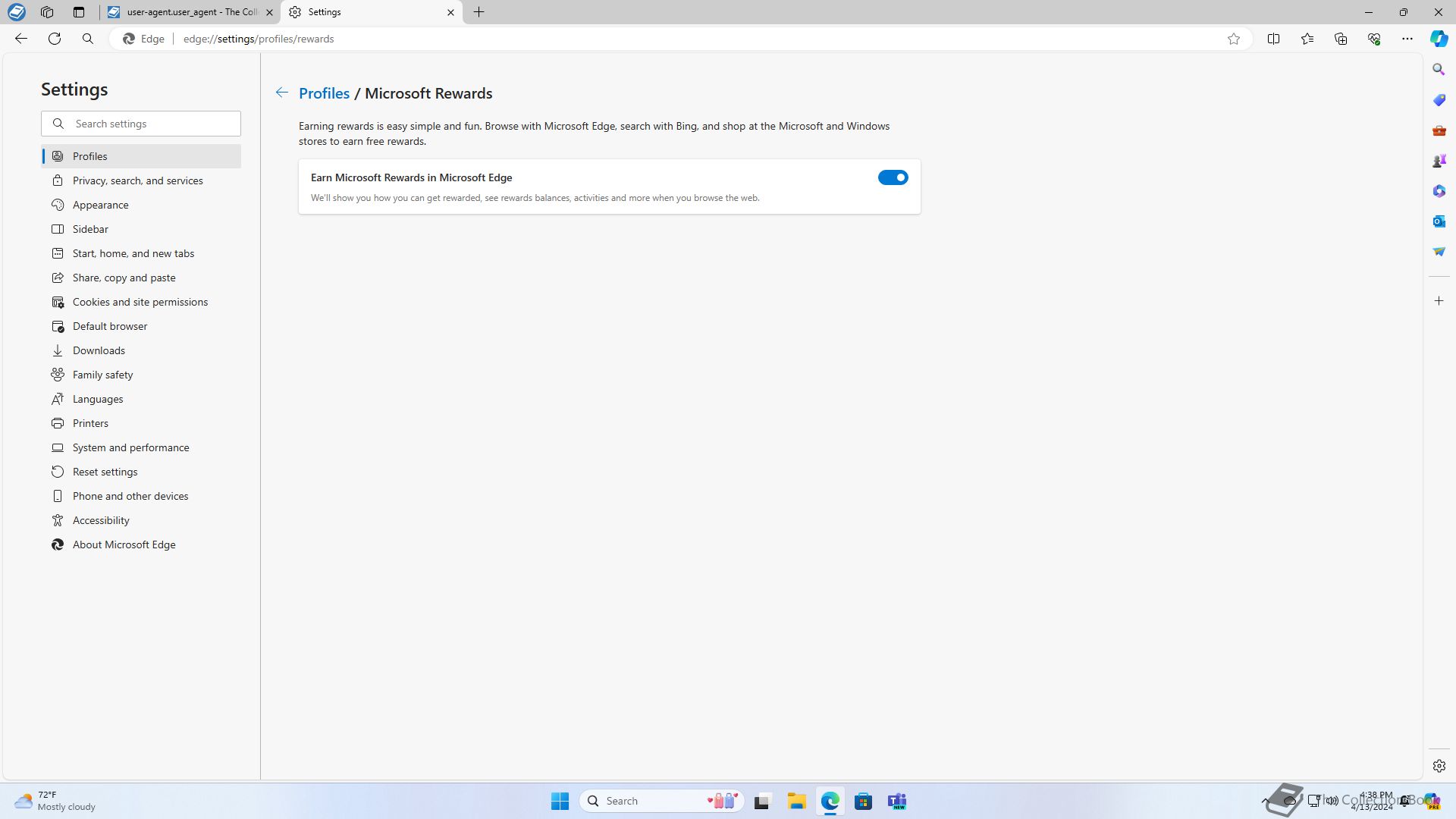Click the browser Back arrow
The width and height of the screenshot is (1456, 819).
click(21, 39)
